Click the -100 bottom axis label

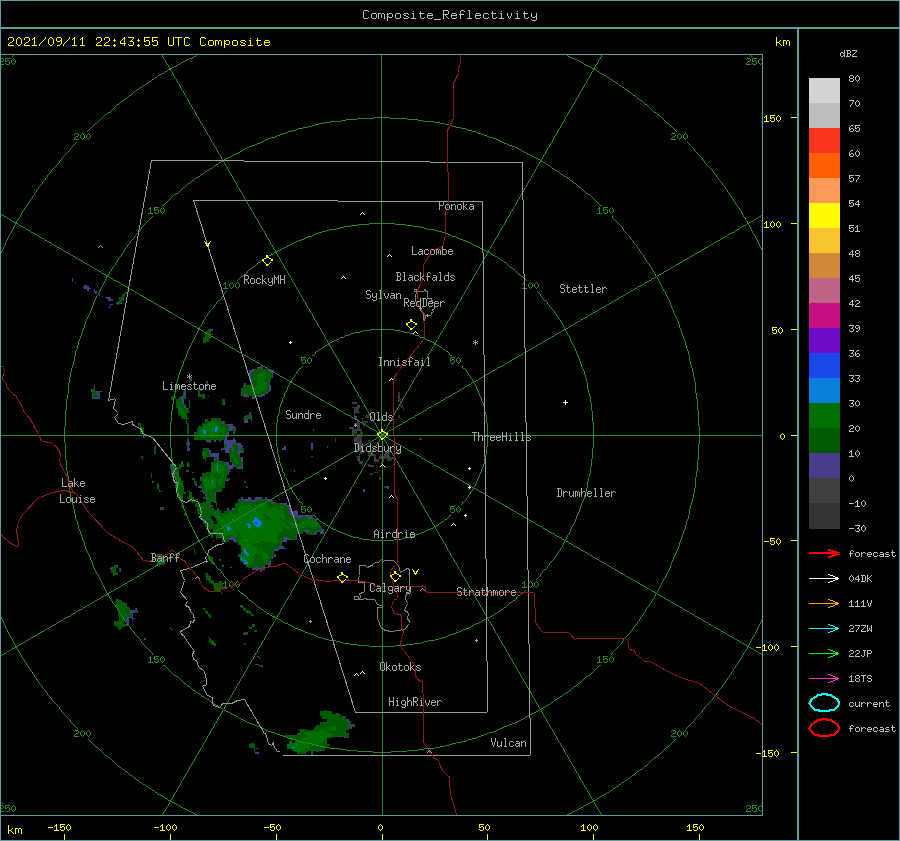click(x=165, y=827)
